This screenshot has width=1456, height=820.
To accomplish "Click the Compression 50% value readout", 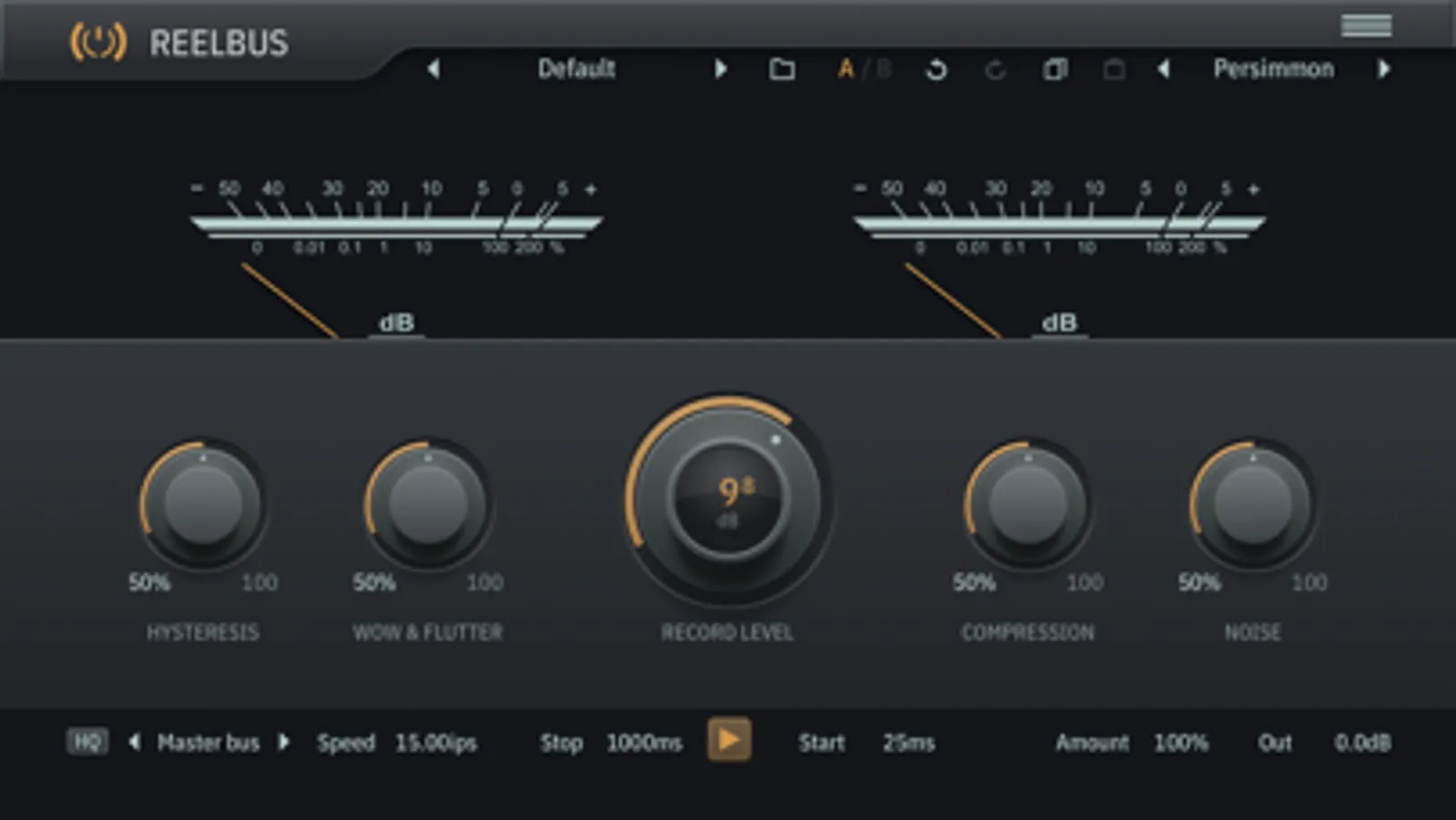I will (x=974, y=582).
